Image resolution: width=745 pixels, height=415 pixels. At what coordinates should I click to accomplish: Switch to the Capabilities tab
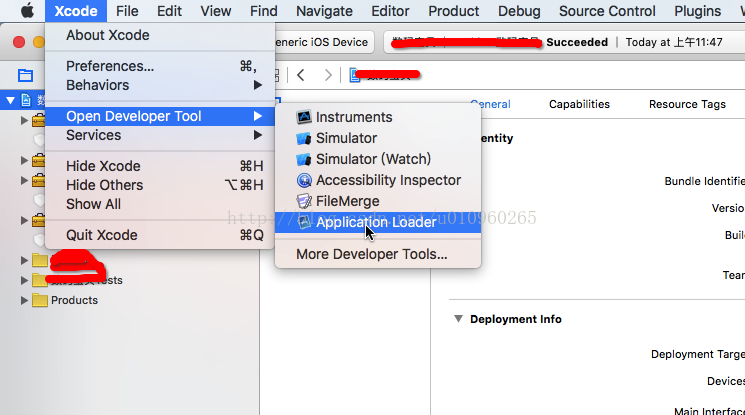pos(579,104)
